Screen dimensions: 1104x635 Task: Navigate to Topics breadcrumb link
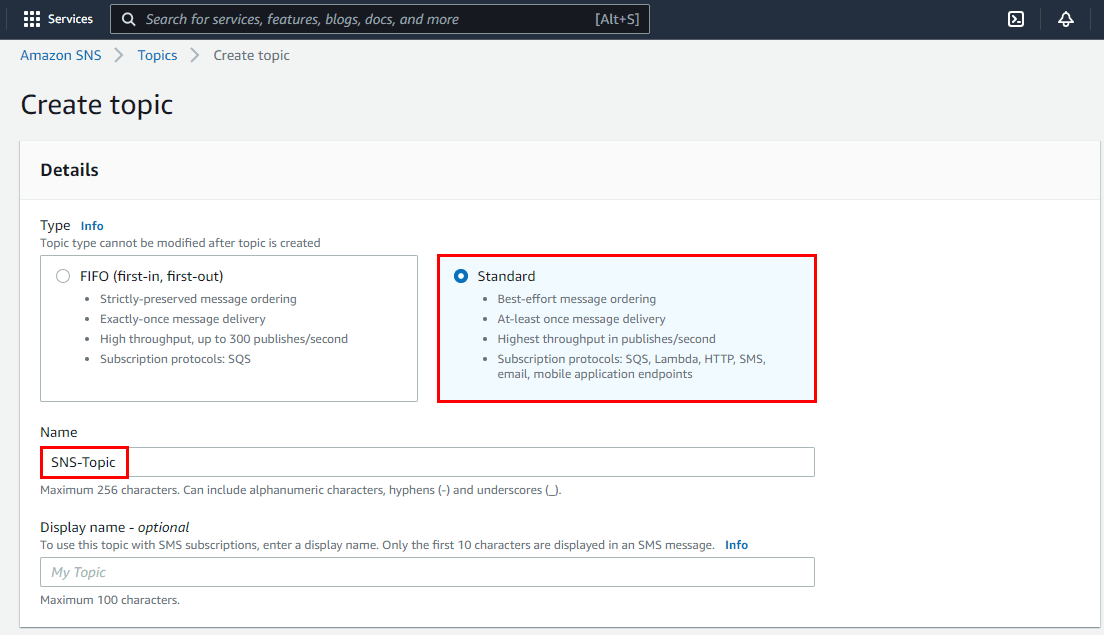[x=157, y=56]
